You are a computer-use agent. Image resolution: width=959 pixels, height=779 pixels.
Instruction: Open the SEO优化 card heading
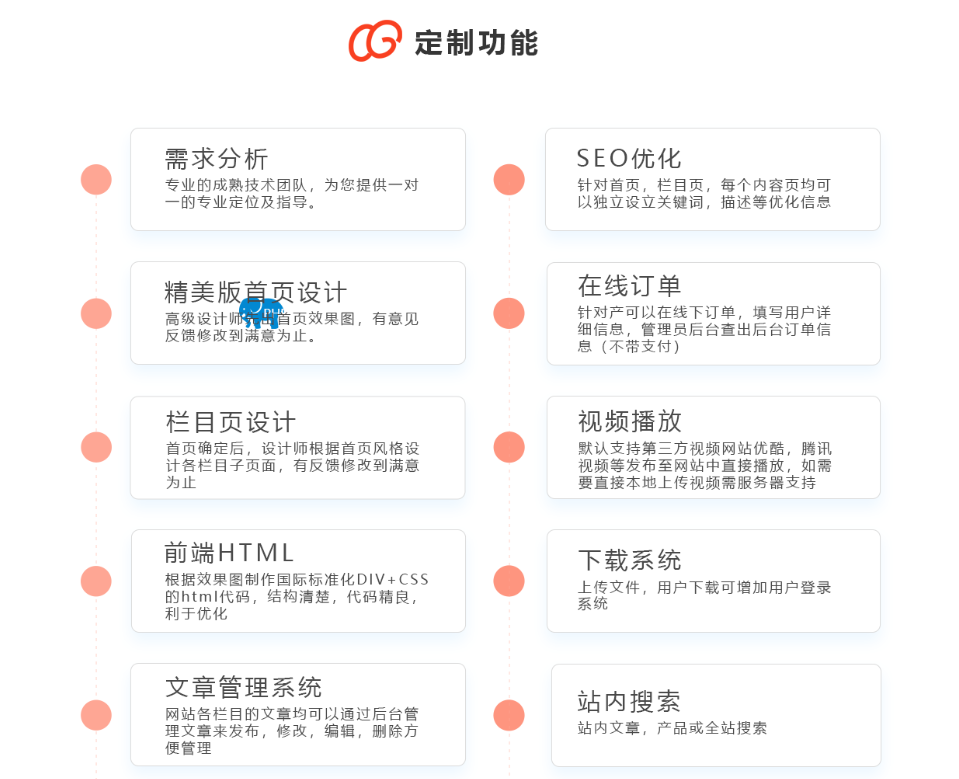629,158
